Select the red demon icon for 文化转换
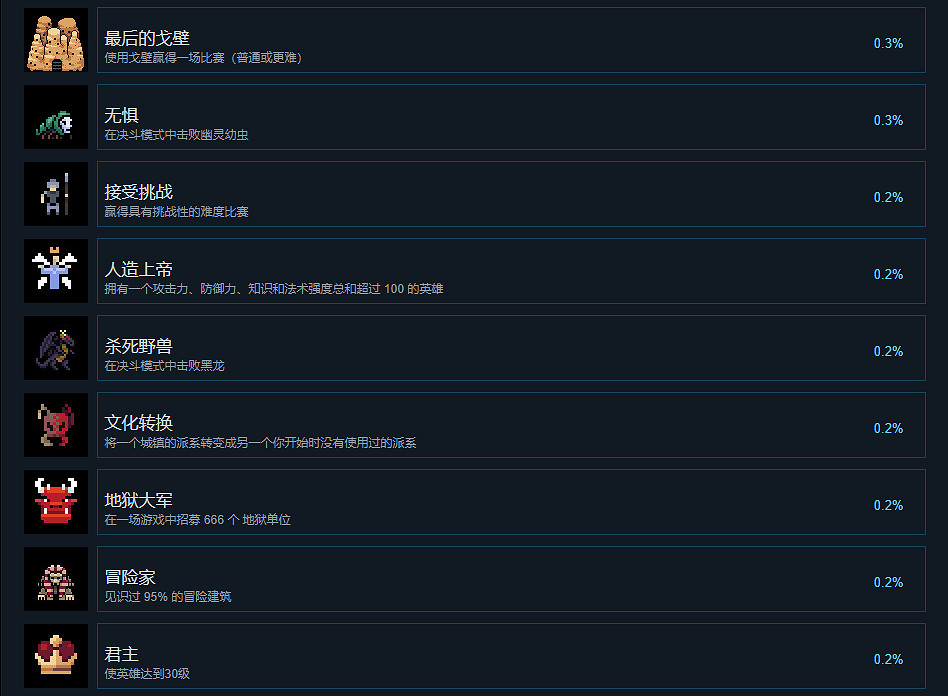The height and width of the screenshot is (696, 948). point(56,425)
